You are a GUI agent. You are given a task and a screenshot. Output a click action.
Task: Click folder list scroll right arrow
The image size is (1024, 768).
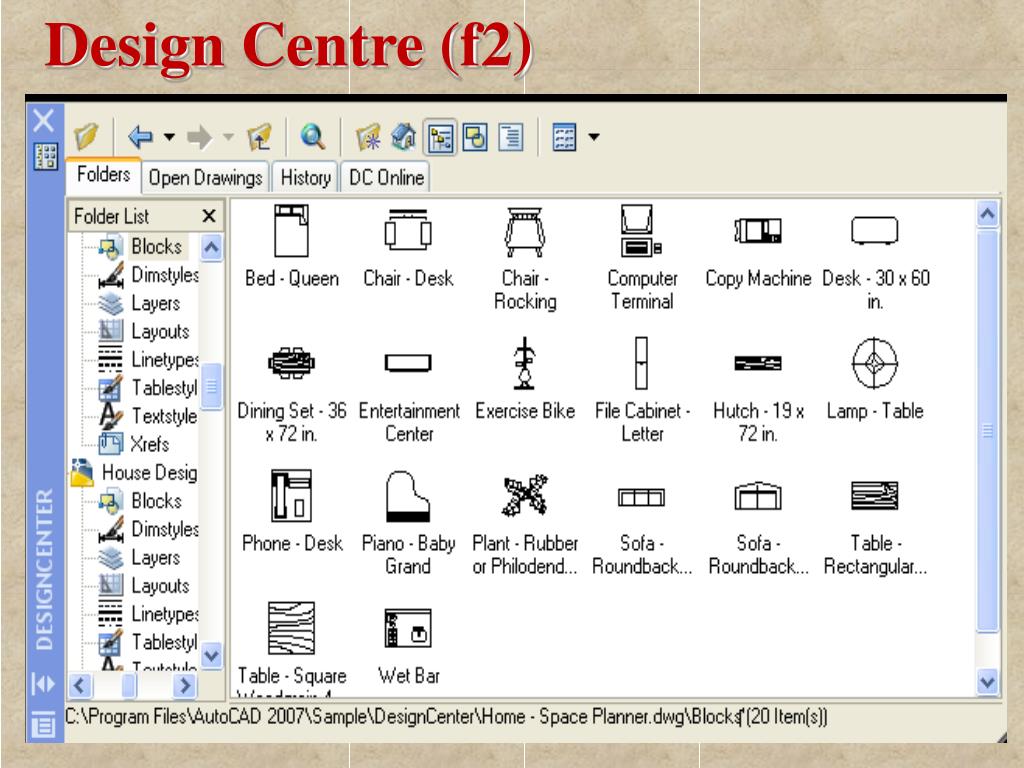pyautogui.click(x=184, y=685)
